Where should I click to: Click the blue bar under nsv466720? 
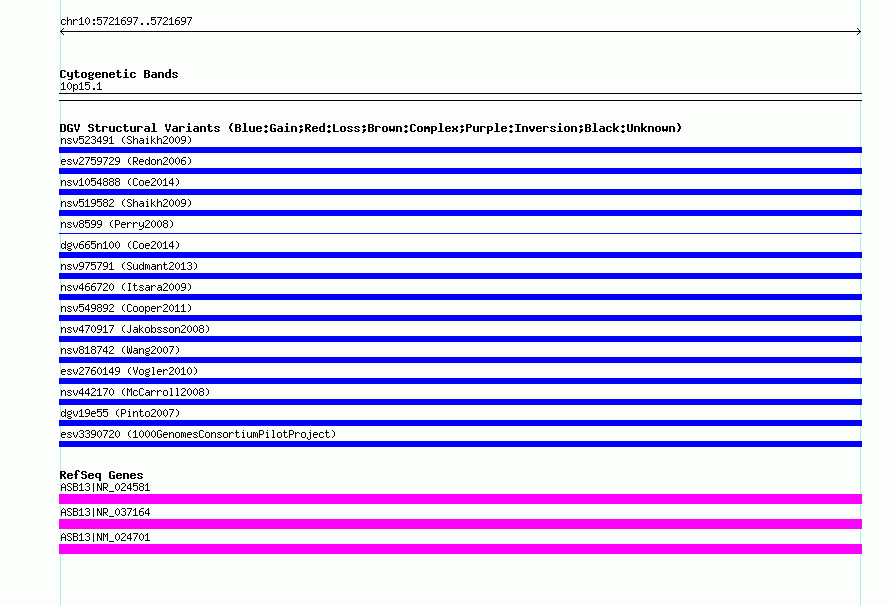point(460,297)
